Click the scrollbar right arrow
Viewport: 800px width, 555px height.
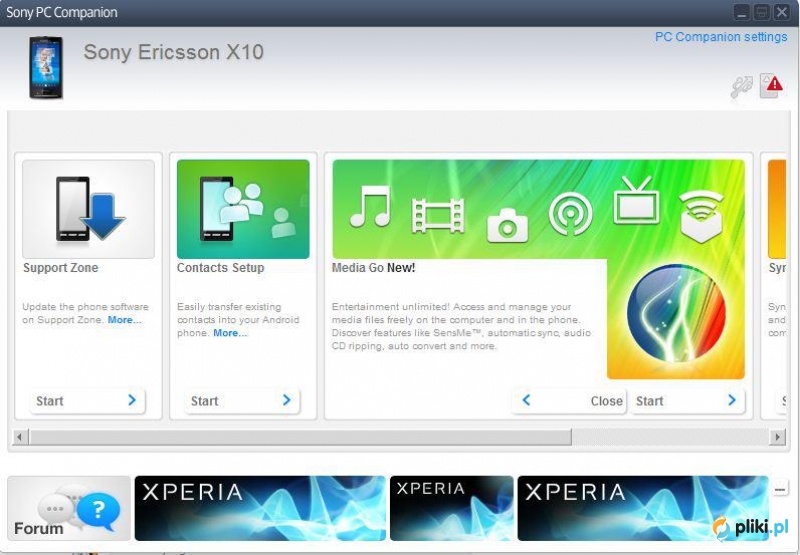pos(778,437)
